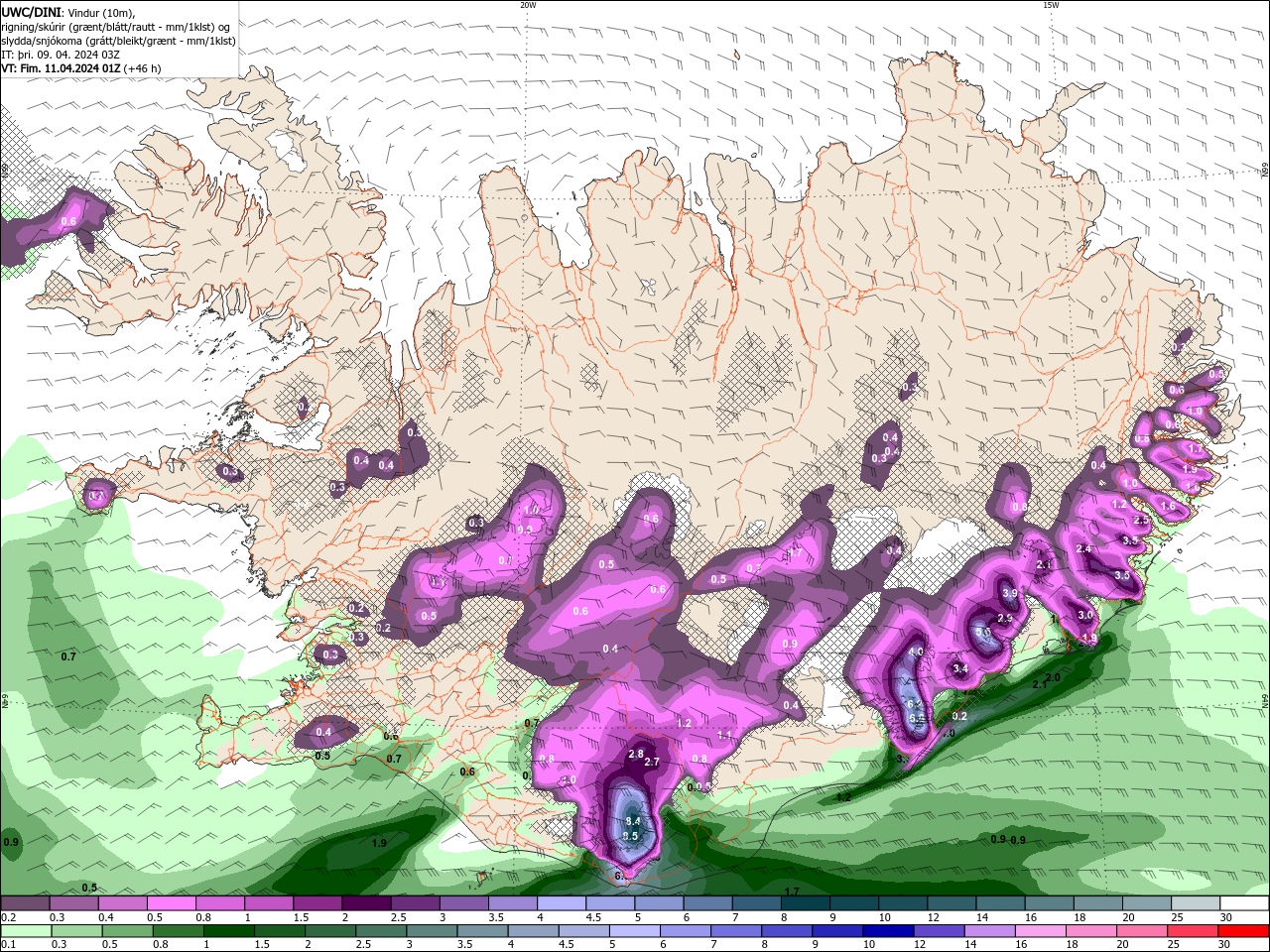
Task: Click the '4.0' value on the map
Action: (x=916, y=653)
